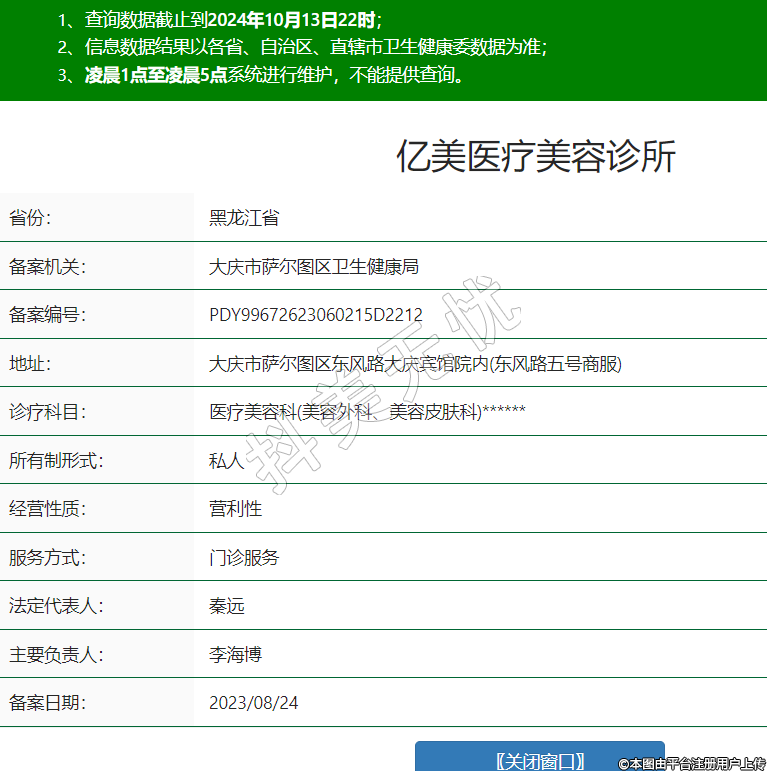
Task: Select the record number PDY99672623060215D2212
Action: [x=315, y=316]
